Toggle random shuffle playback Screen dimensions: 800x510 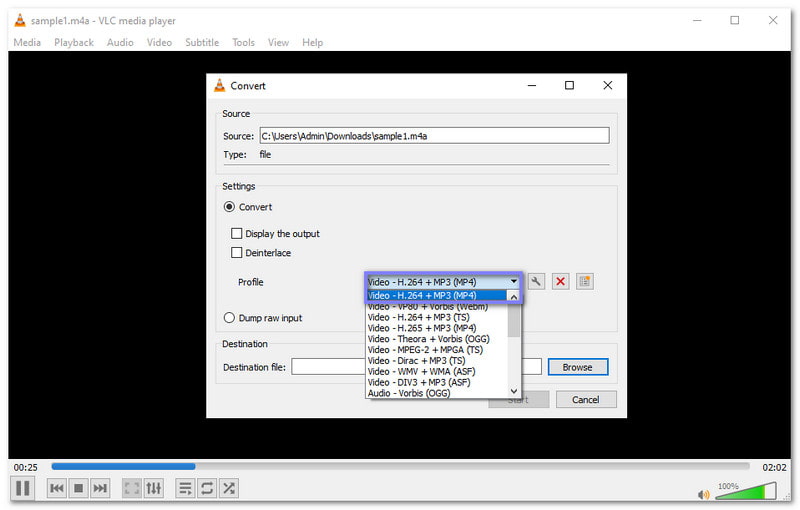tap(229, 489)
